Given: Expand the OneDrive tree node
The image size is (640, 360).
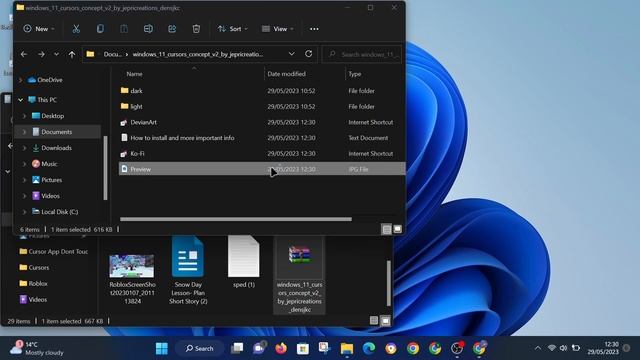Looking at the screenshot, I should pos(20,80).
